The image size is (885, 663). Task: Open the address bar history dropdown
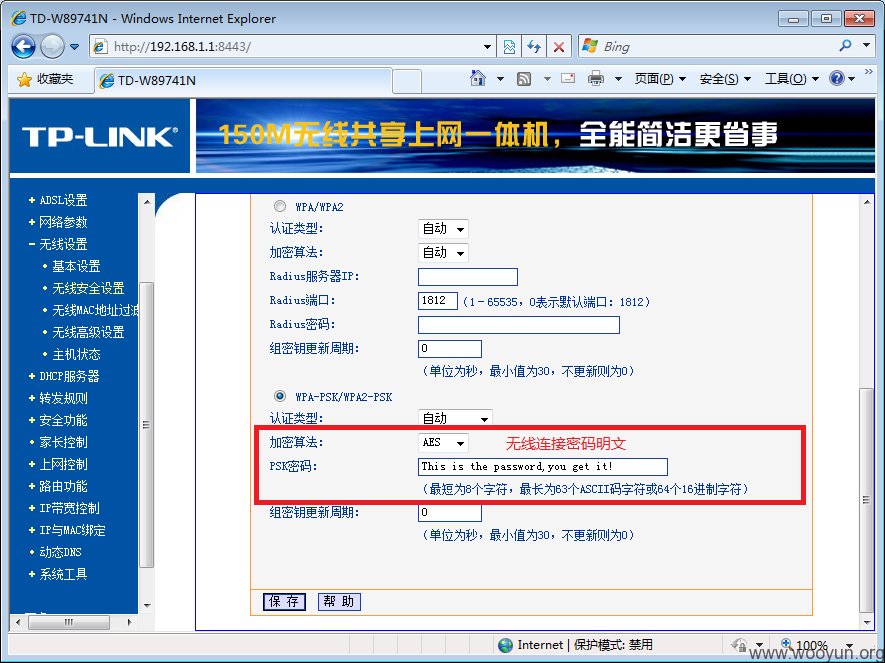(488, 47)
